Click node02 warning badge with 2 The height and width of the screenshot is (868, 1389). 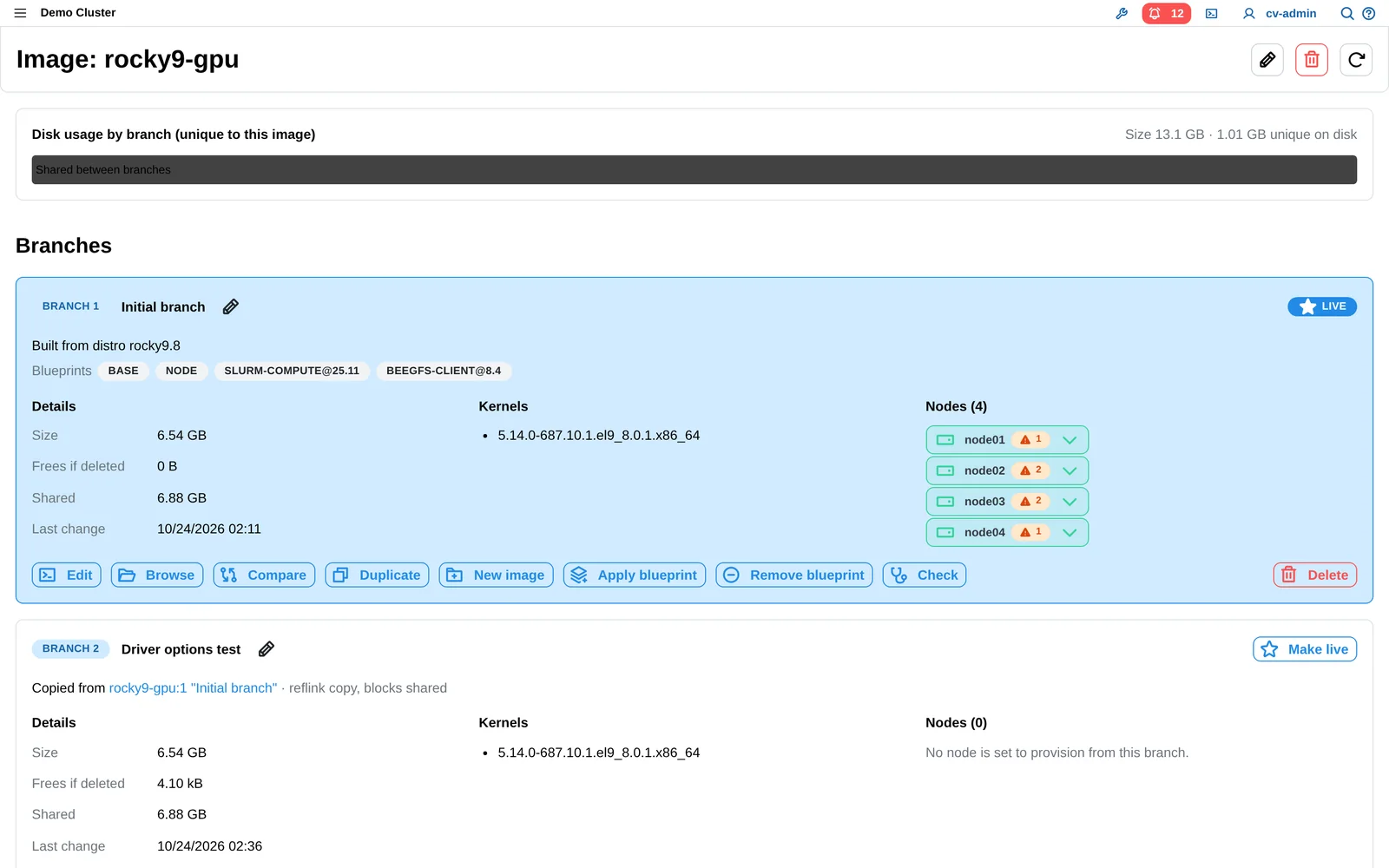(1030, 470)
